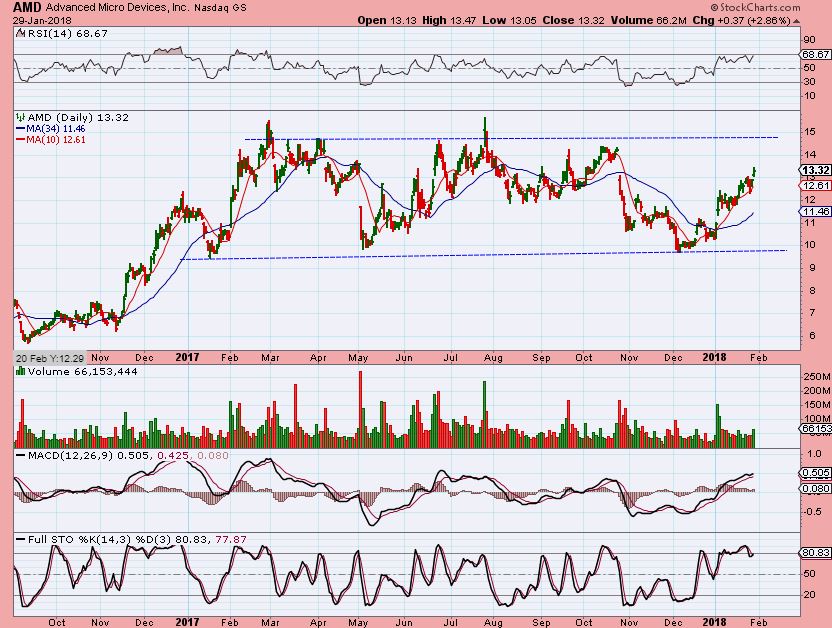Click the 13.32 last price tag

coord(816,170)
